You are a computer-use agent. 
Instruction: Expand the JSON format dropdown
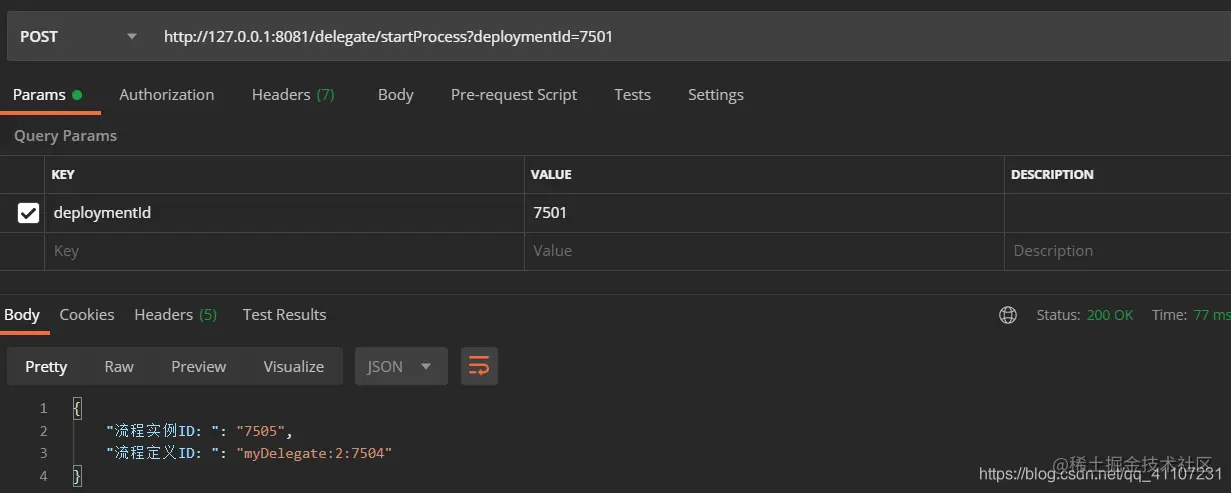(x=399, y=366)
